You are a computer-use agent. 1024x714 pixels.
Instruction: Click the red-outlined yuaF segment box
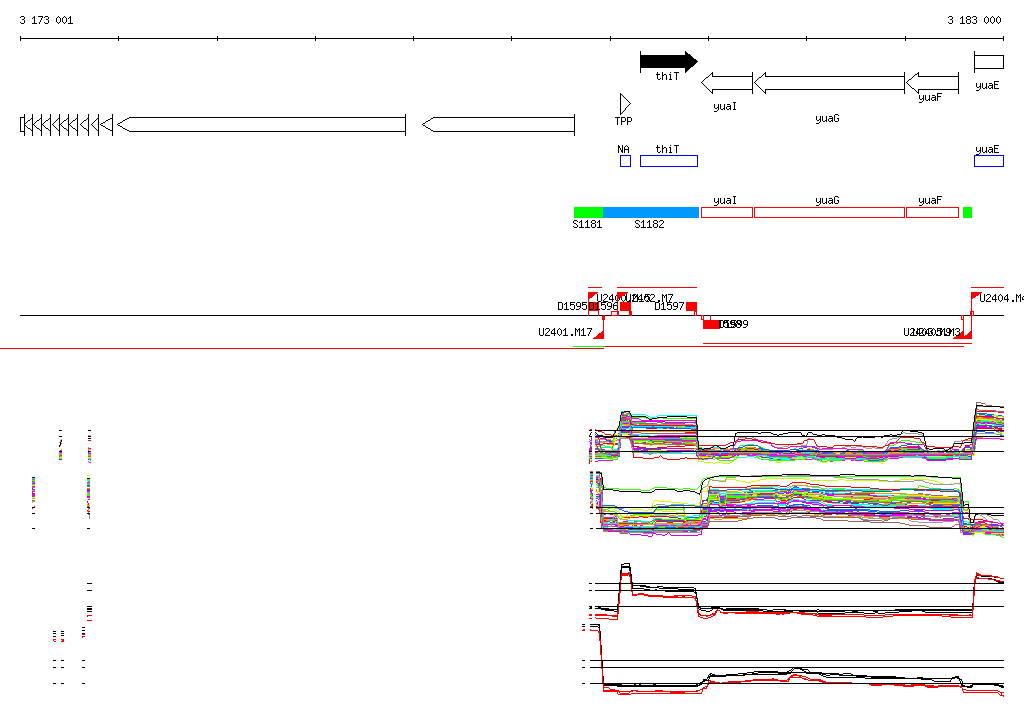click(931, 212)
